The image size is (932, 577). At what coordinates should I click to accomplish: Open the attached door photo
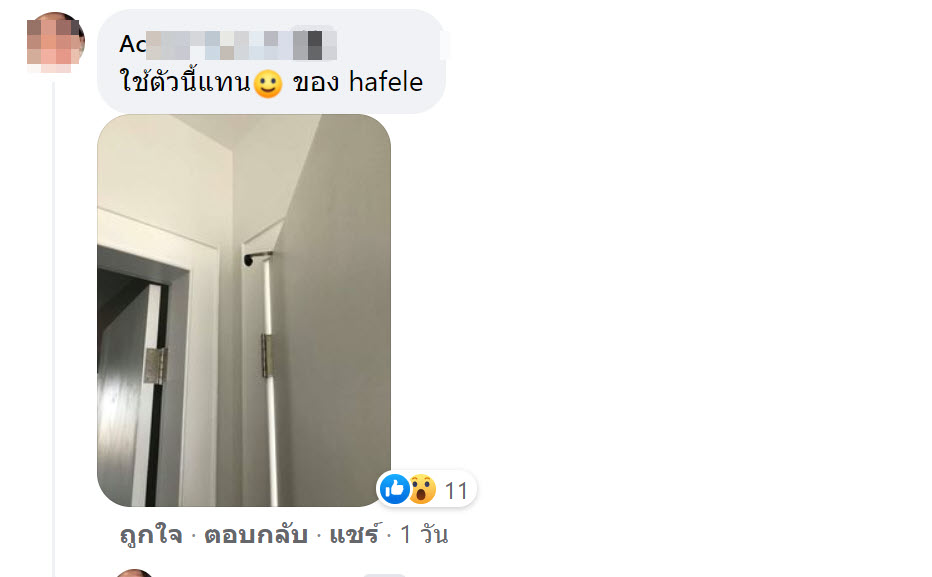pyautogui.click(x=244, y=310)
